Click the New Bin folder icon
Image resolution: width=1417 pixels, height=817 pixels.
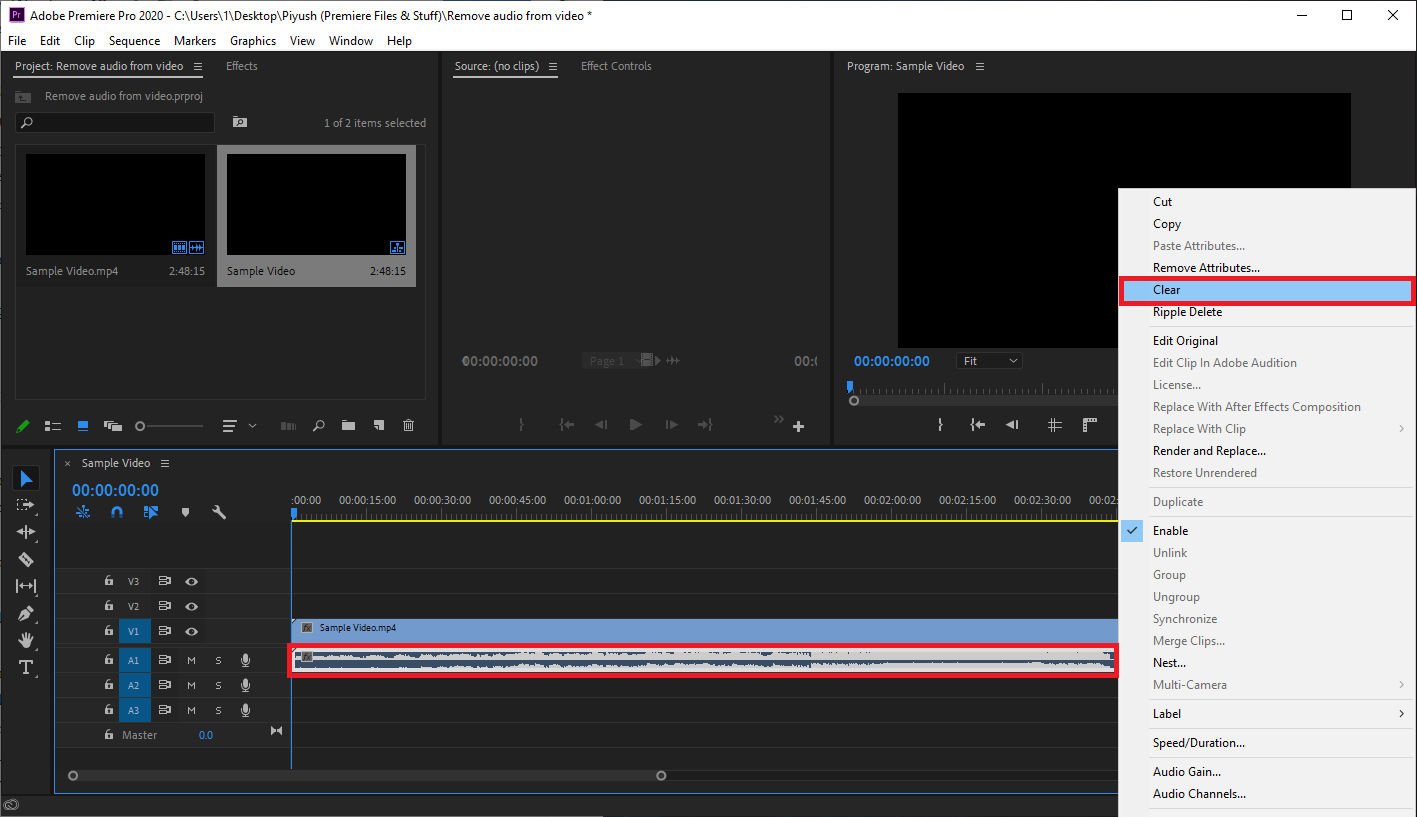coord(348,425)
